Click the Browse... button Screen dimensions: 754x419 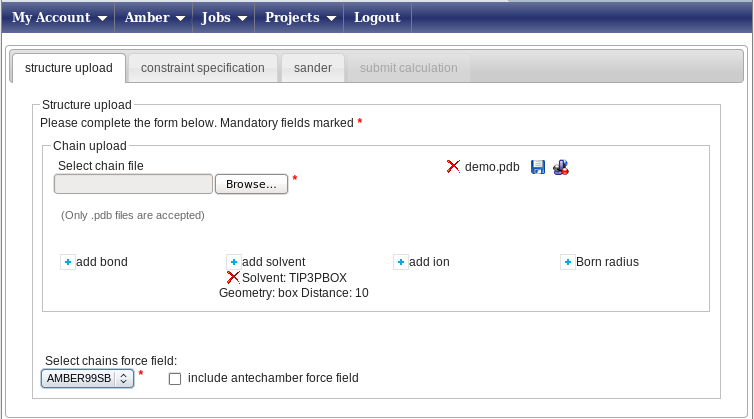point(251,184)
